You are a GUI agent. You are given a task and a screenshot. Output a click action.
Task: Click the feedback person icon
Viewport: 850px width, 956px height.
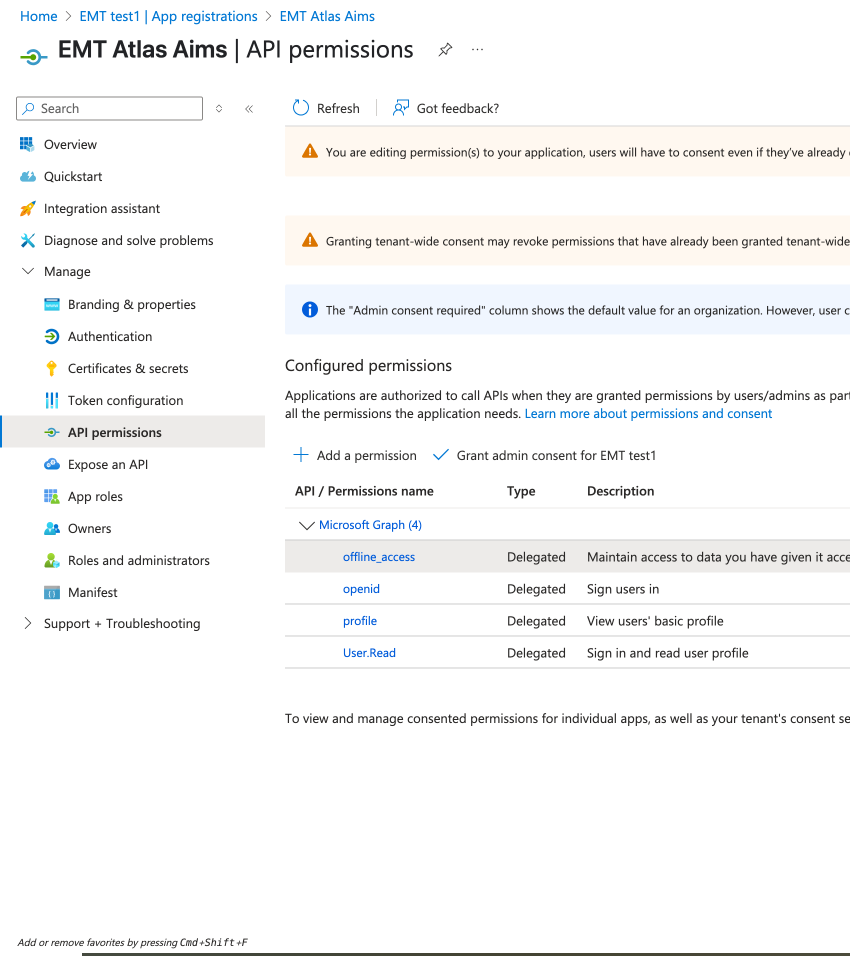[x=401, y=108]
